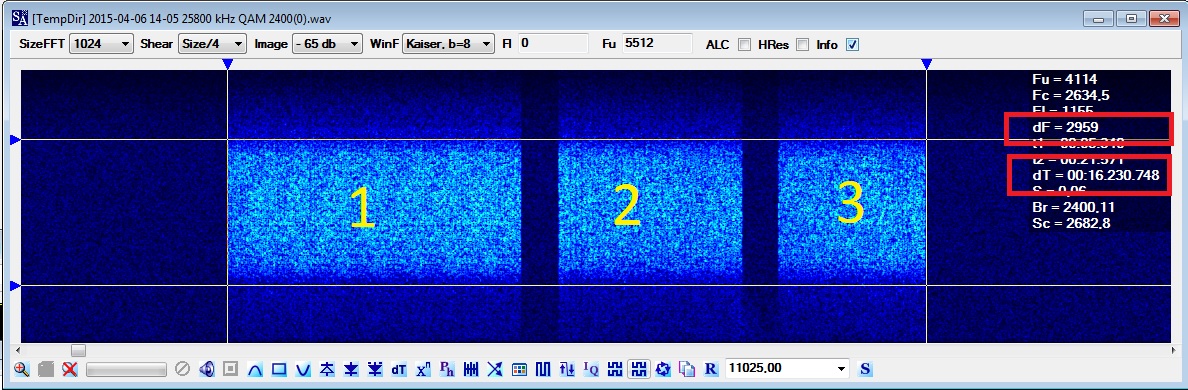1188x390 pixels.
Task: Click the bold R icon
Action: (710, 370)
